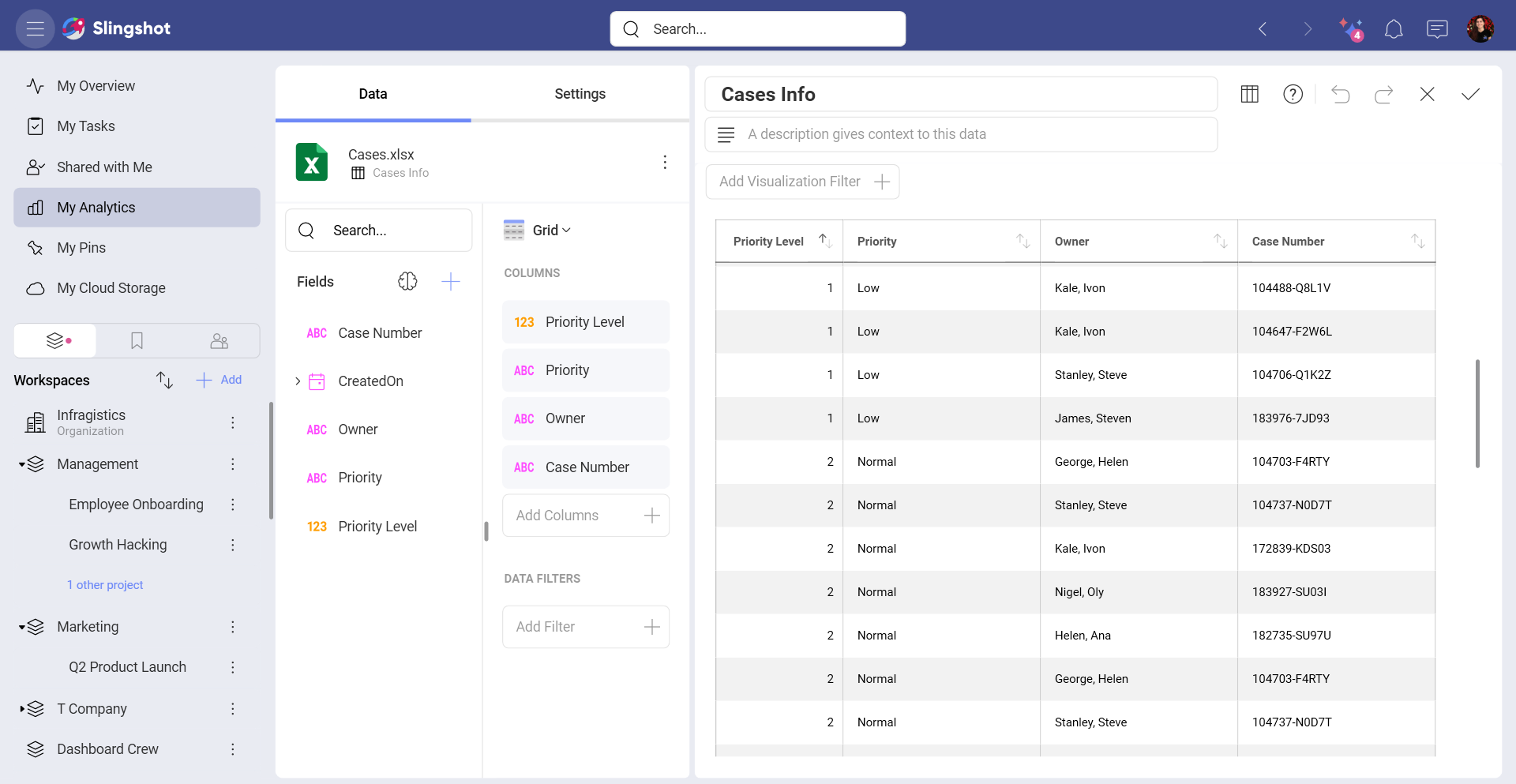This screenshot has height=784, width=1516.
Task: Open Shared with Me
Action: coord(137,167)
